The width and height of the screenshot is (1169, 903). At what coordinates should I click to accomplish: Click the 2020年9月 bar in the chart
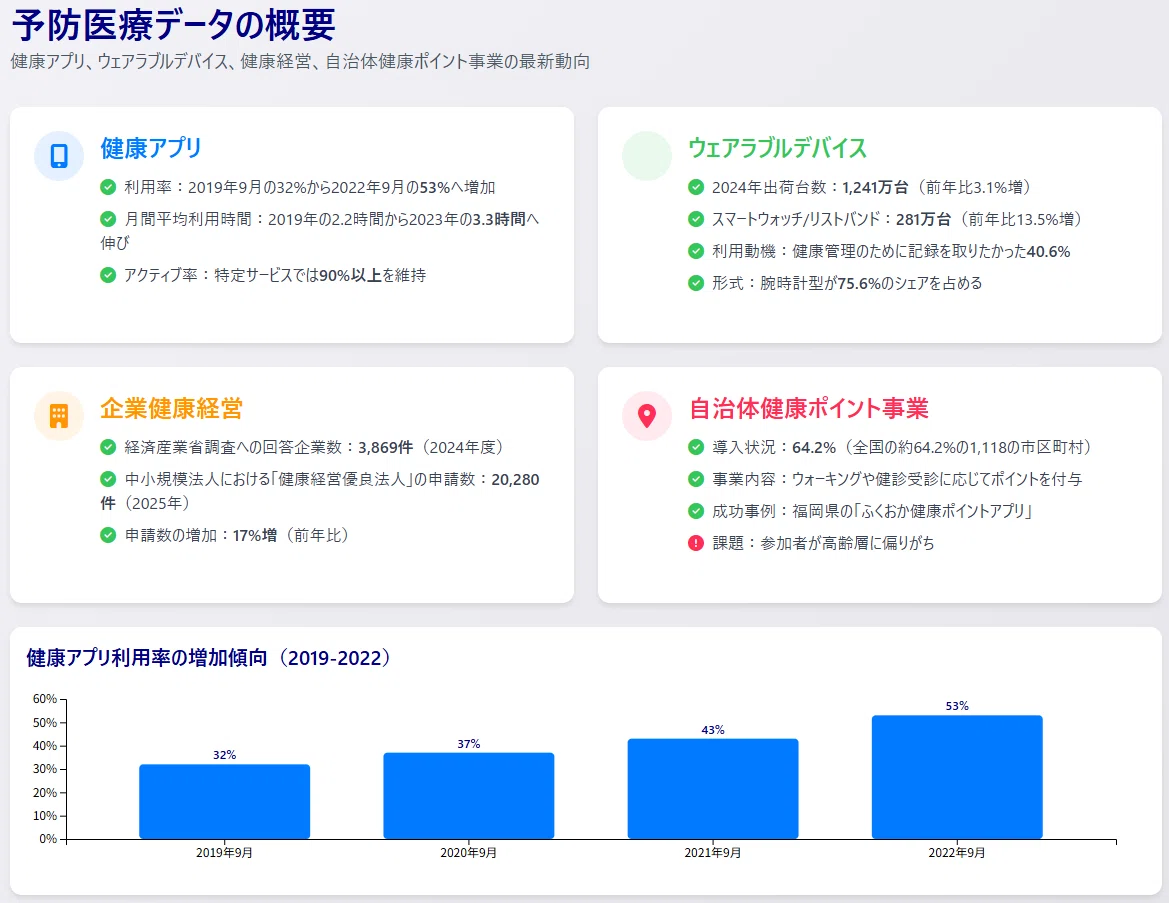[469, 796]
